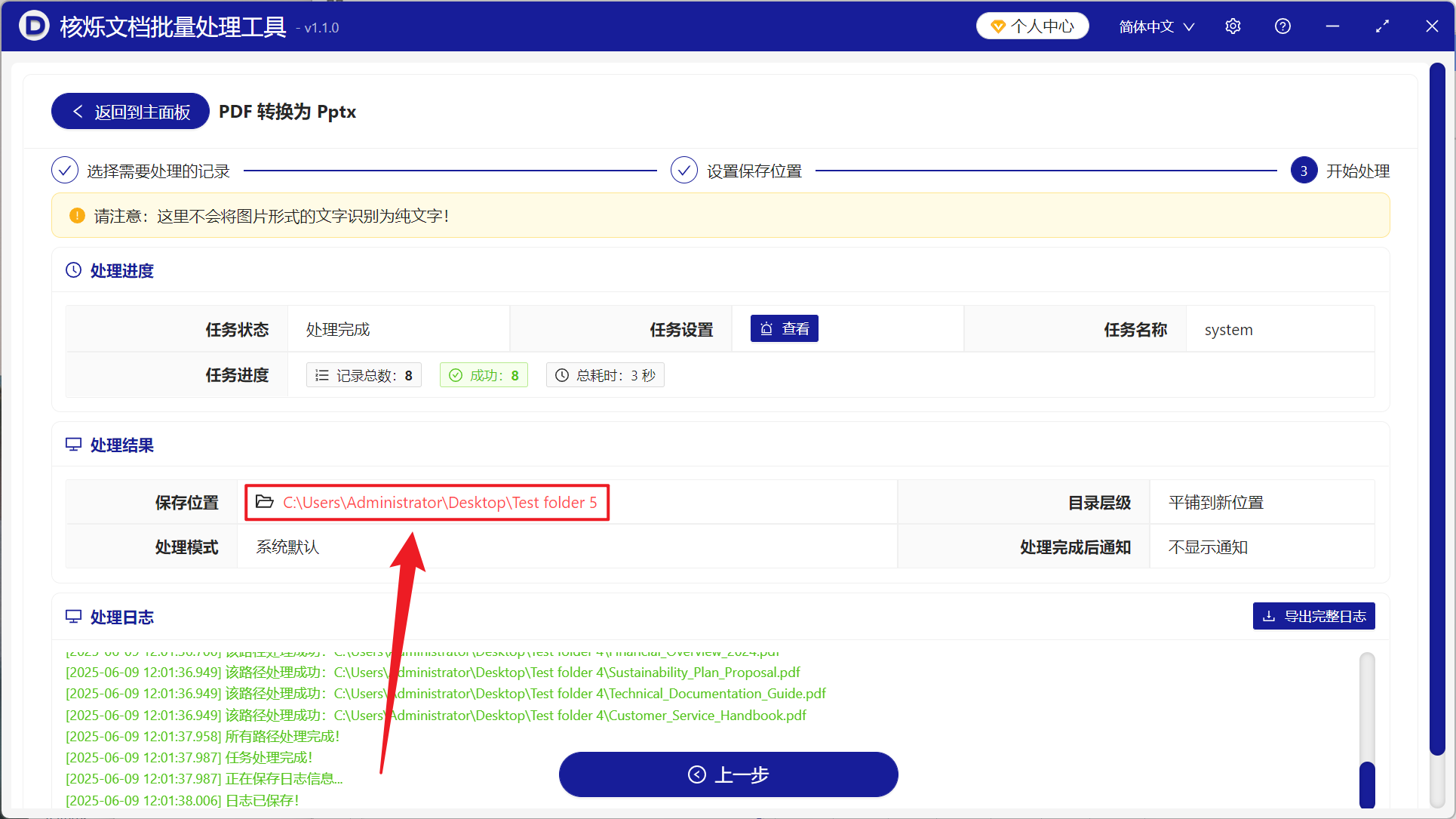Click the help question-mark icon

[1282, 26]
